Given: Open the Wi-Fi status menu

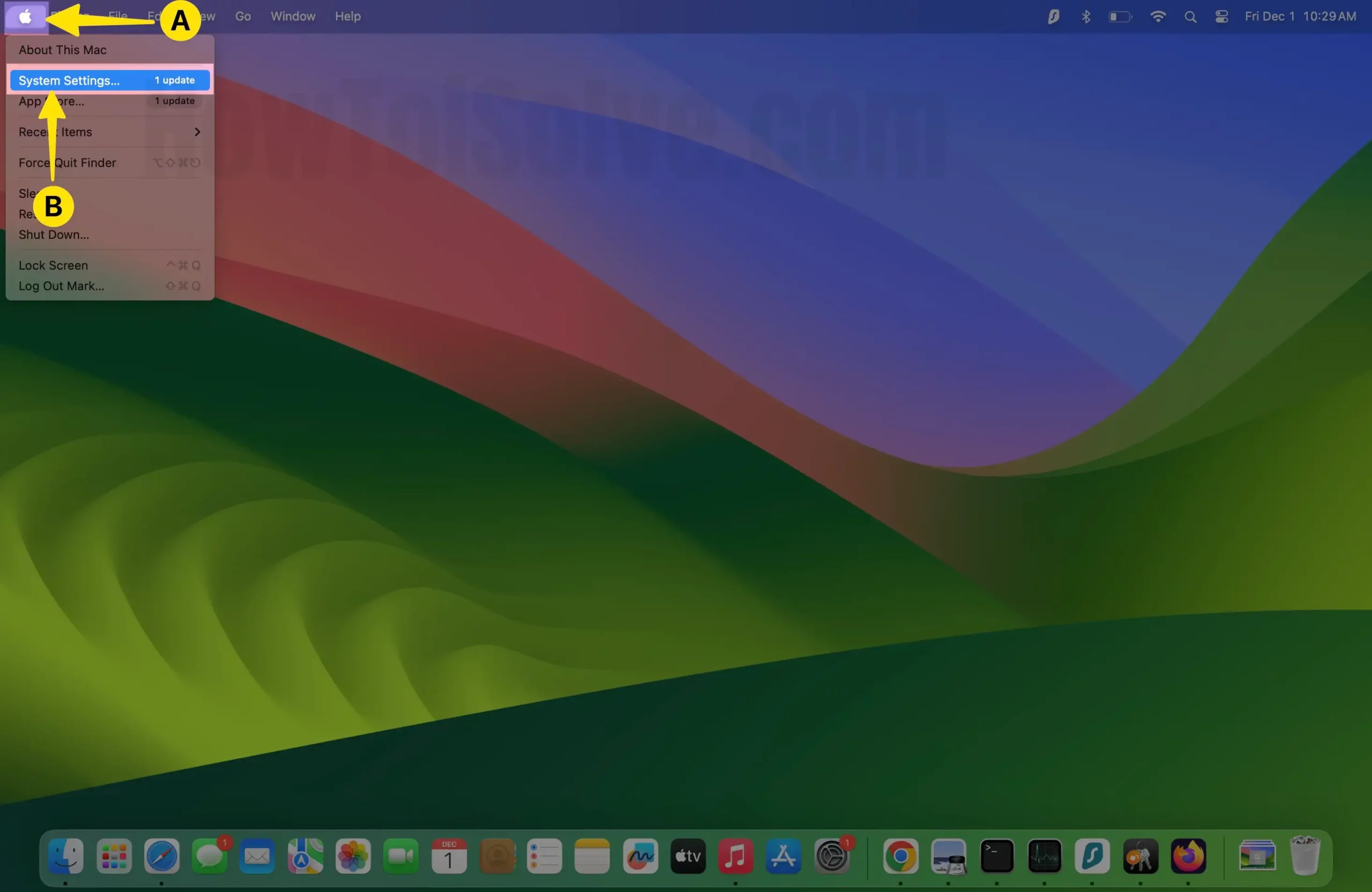Looking at the screenshot, I should (1158, 17).
